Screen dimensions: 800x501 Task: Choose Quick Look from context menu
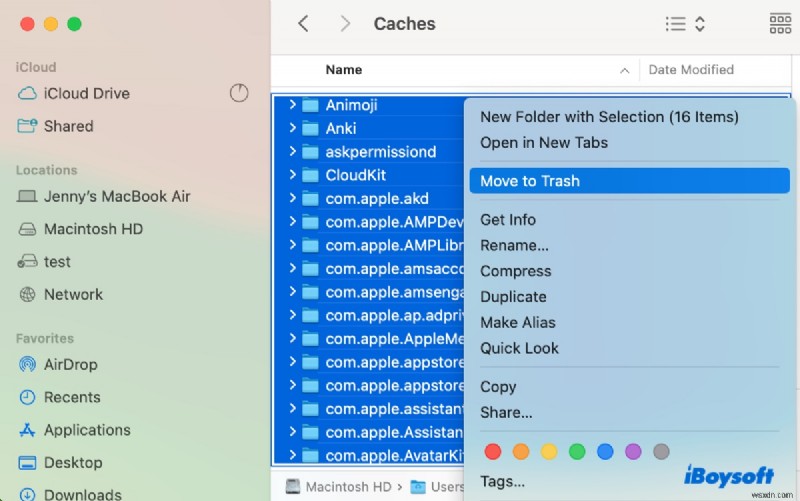(x=519, y=348)
